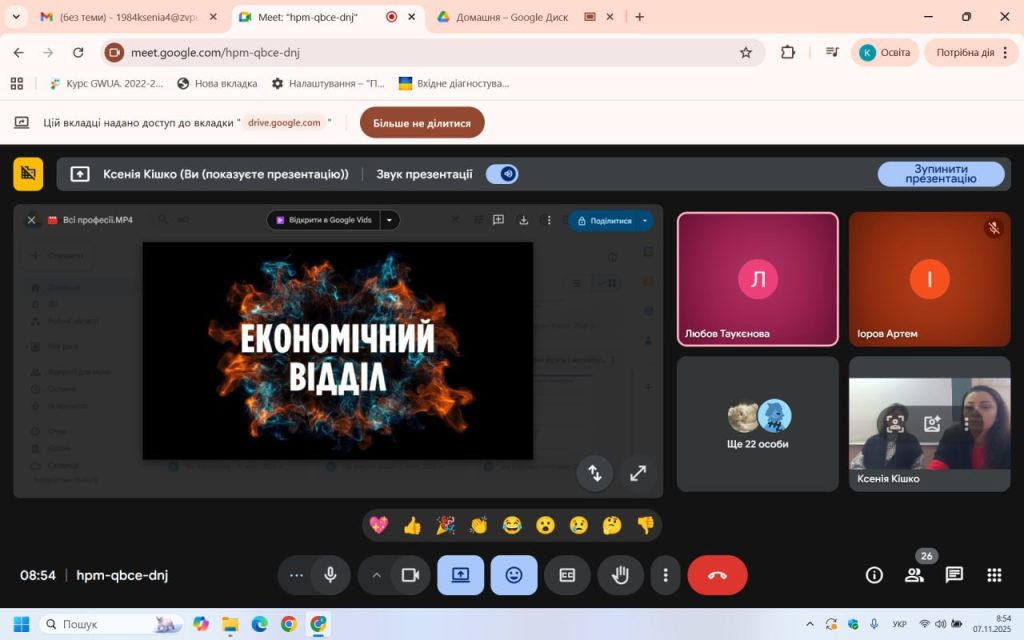Open the meeting details info icon
Viewport: 1024px width, 640px height.
click(874, 575)
